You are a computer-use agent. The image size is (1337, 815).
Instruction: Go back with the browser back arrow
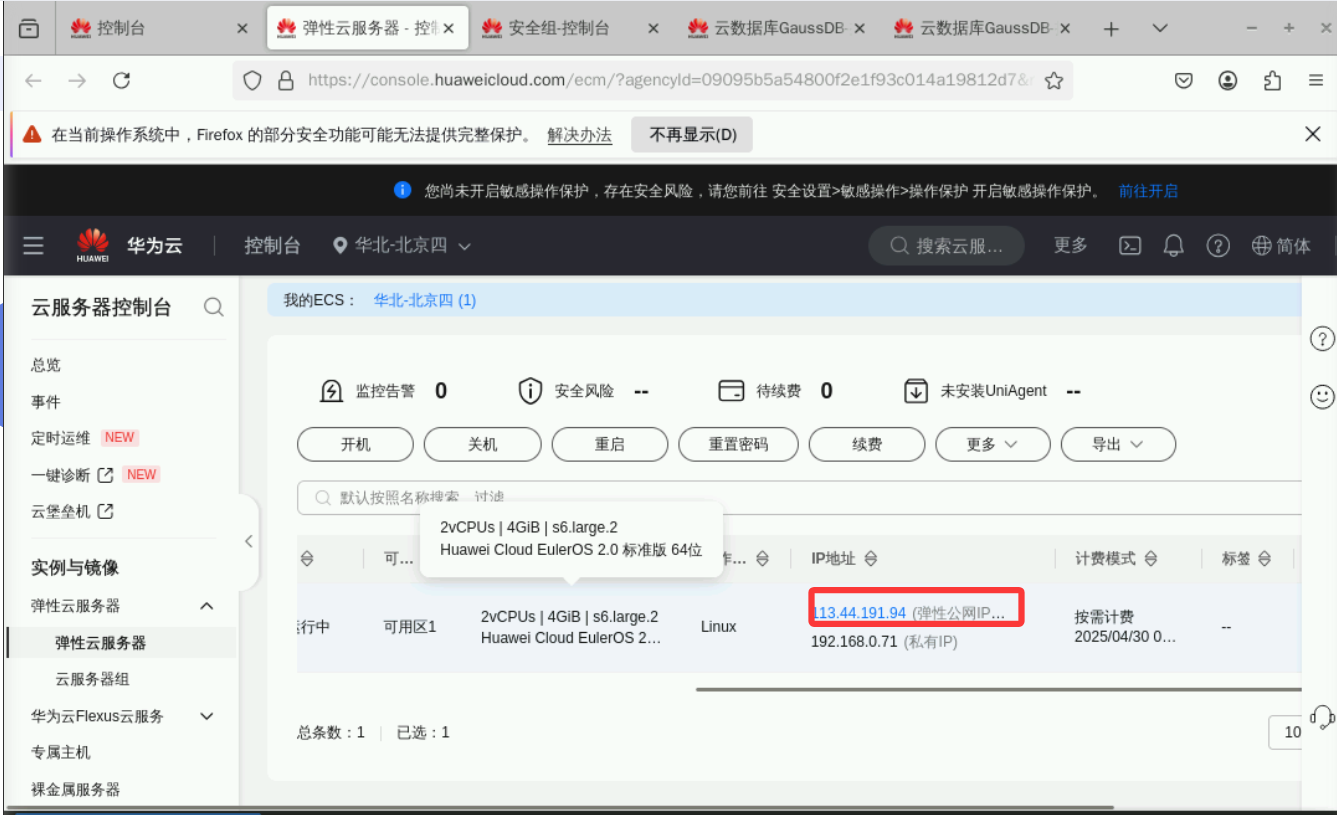(34, 81)
